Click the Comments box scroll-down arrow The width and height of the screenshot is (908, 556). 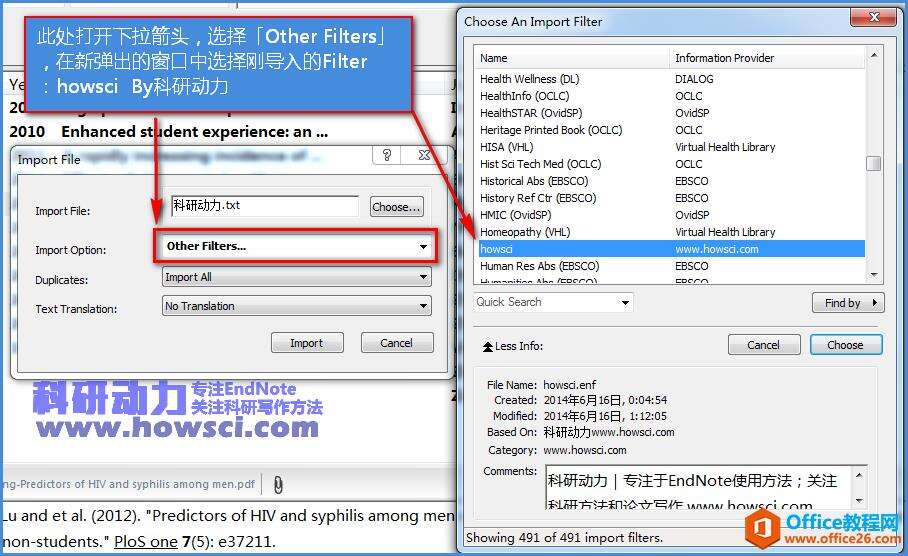[859, 500]
